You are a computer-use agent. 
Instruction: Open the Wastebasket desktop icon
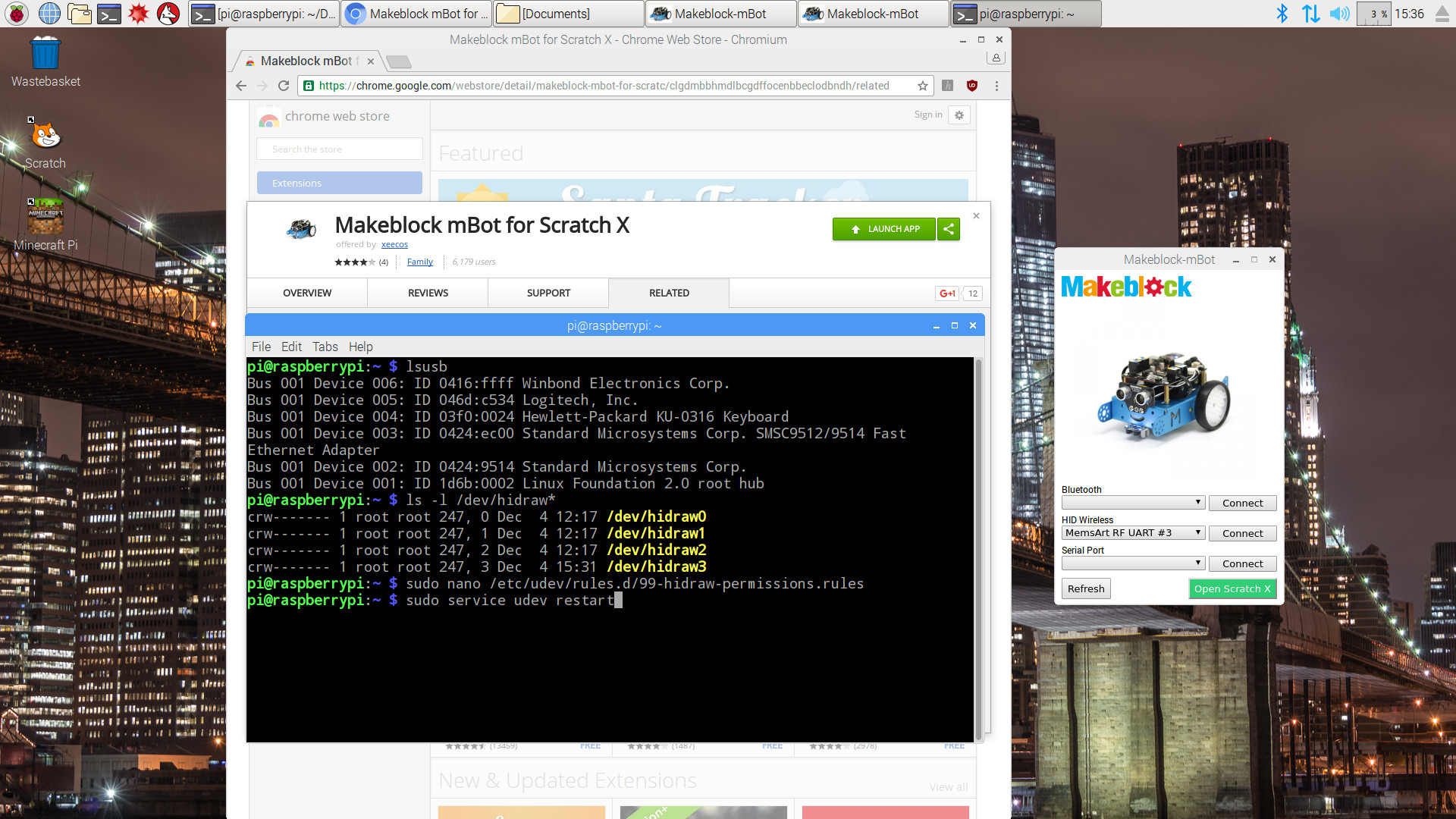(45, 61)
